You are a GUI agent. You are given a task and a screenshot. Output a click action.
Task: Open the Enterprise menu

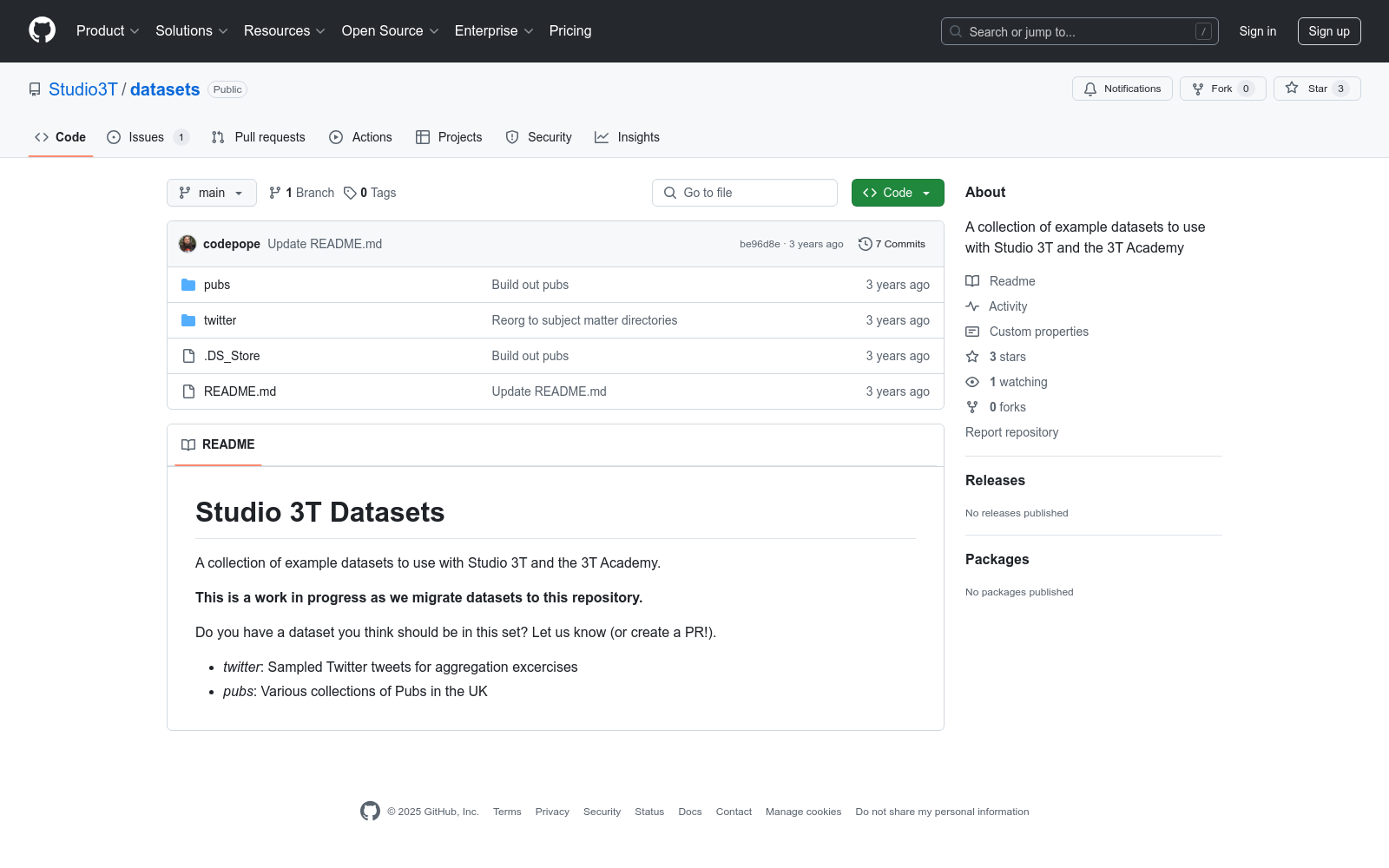point(494,30)
